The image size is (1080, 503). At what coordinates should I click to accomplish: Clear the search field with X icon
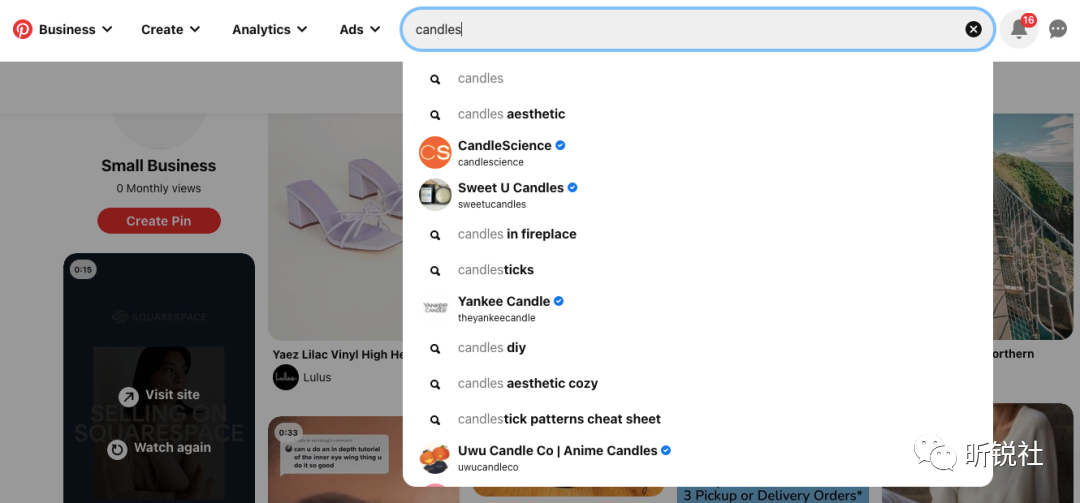[x=973, y=29]
